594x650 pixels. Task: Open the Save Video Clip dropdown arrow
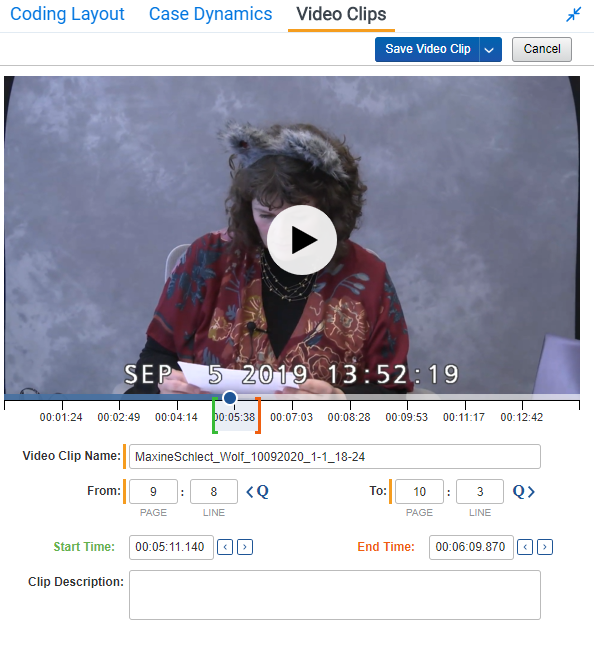(x=490, y=49)
